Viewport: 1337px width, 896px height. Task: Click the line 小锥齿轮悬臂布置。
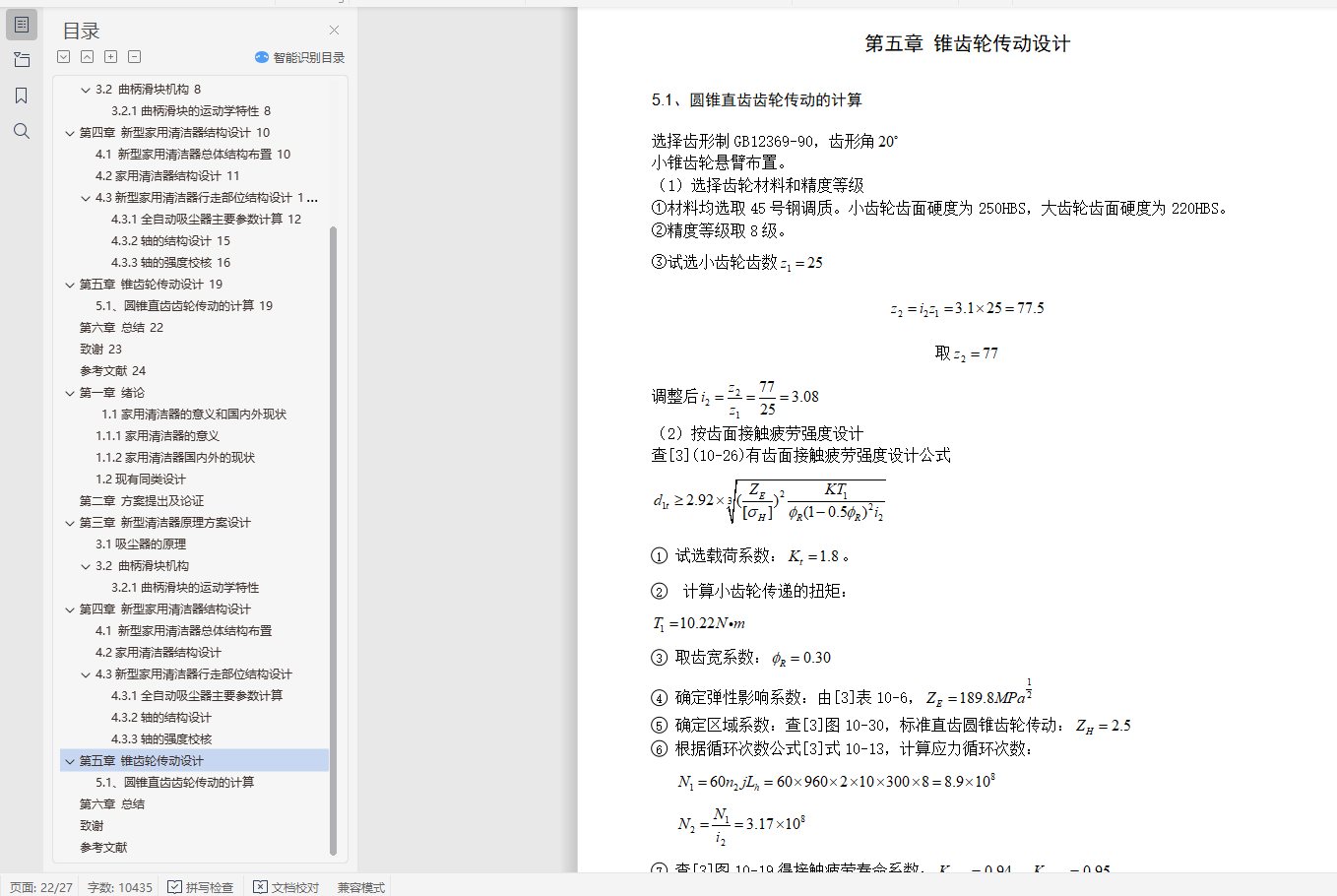pyautogui.click(x=719, y=163)
